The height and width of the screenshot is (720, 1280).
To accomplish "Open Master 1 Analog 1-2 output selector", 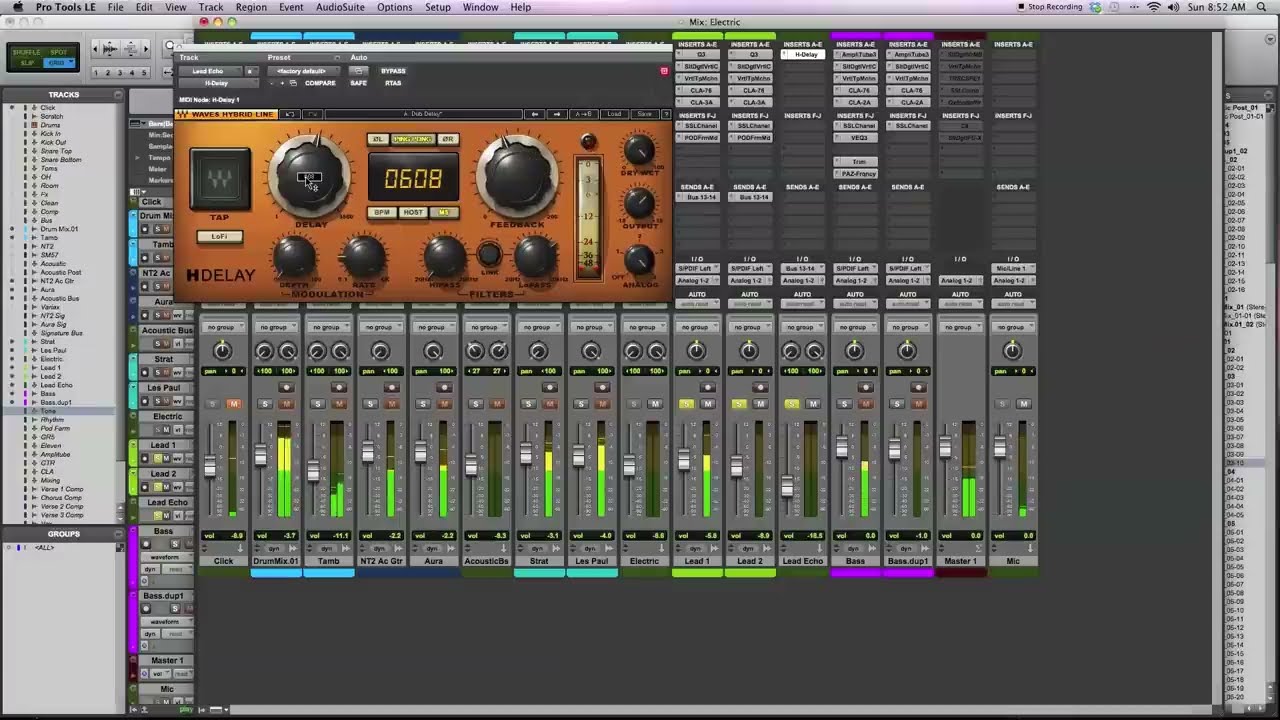I will (960, 281).
